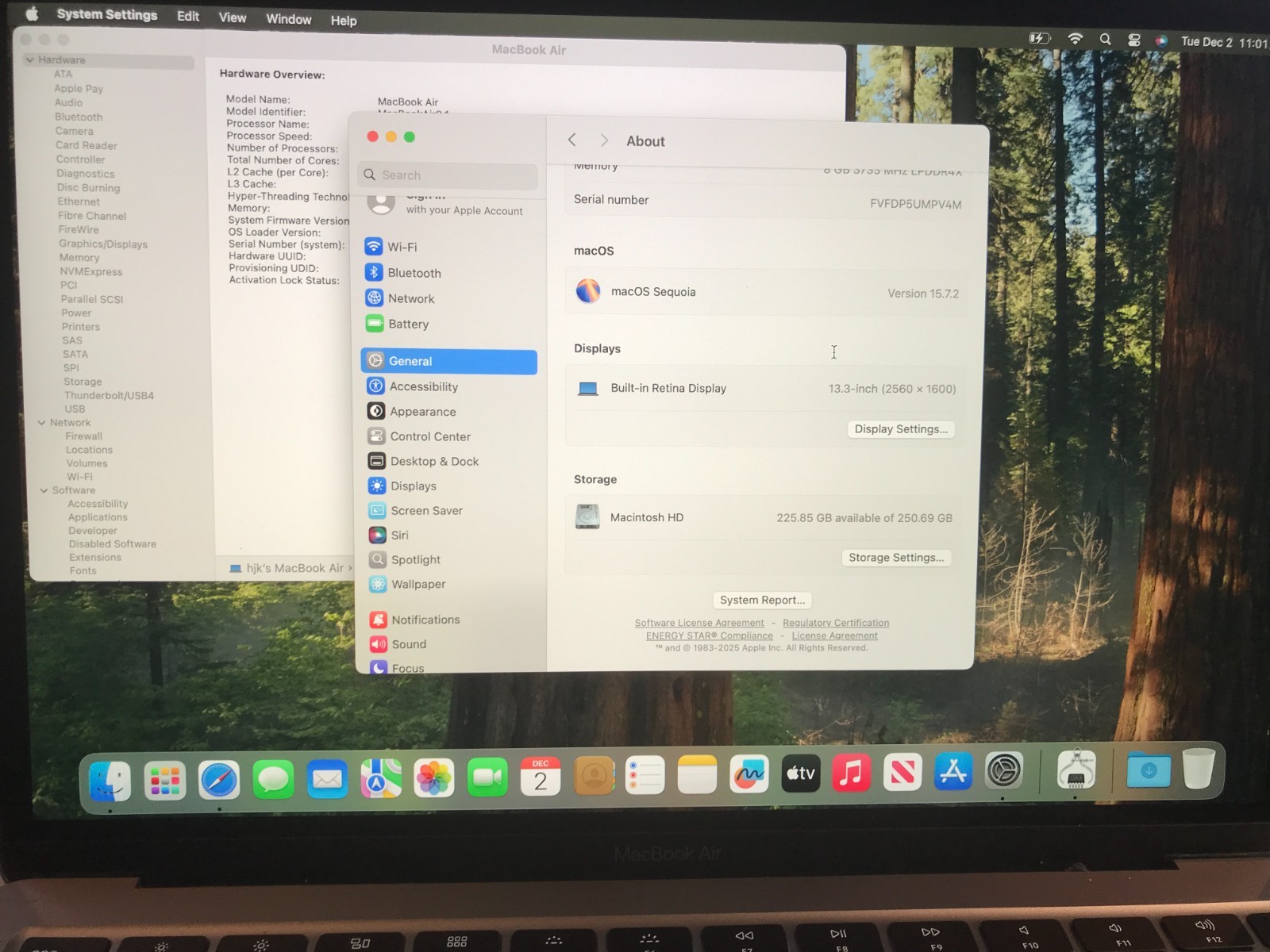
Task: Open Apple TV app from Dock
Action: click(x=800, y=773)
